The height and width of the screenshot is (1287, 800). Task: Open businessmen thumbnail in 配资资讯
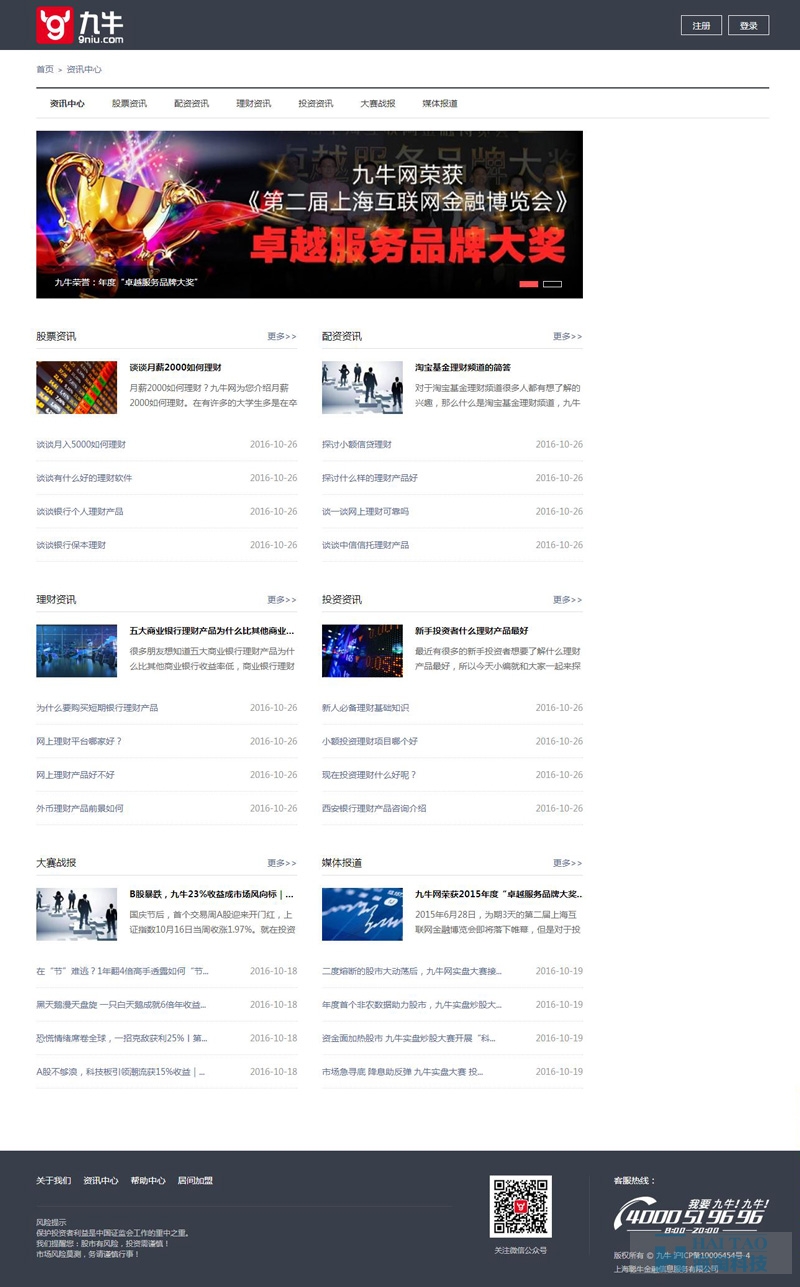coord(362,387)
